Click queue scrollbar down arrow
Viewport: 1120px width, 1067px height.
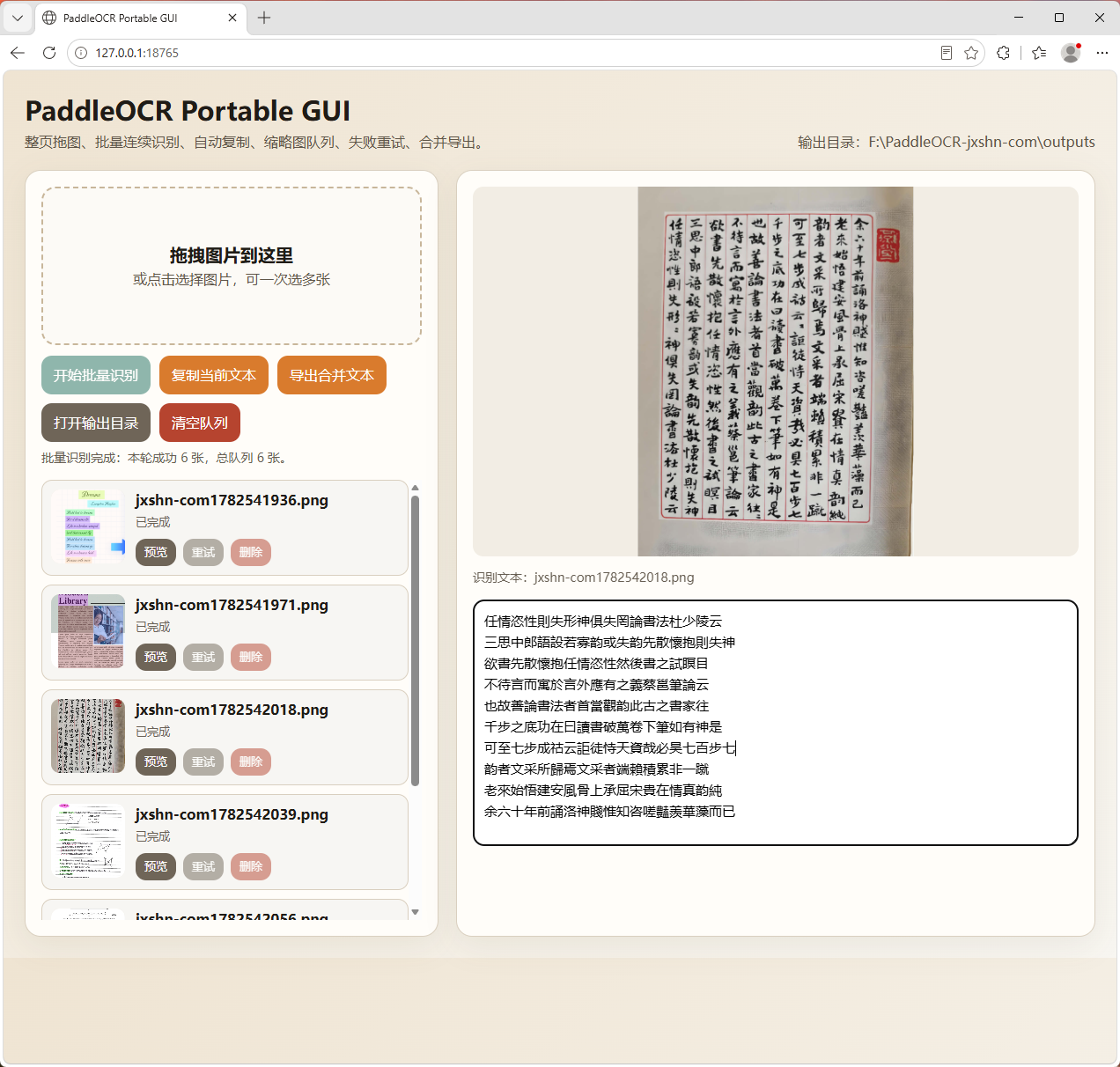coord(416,912)
